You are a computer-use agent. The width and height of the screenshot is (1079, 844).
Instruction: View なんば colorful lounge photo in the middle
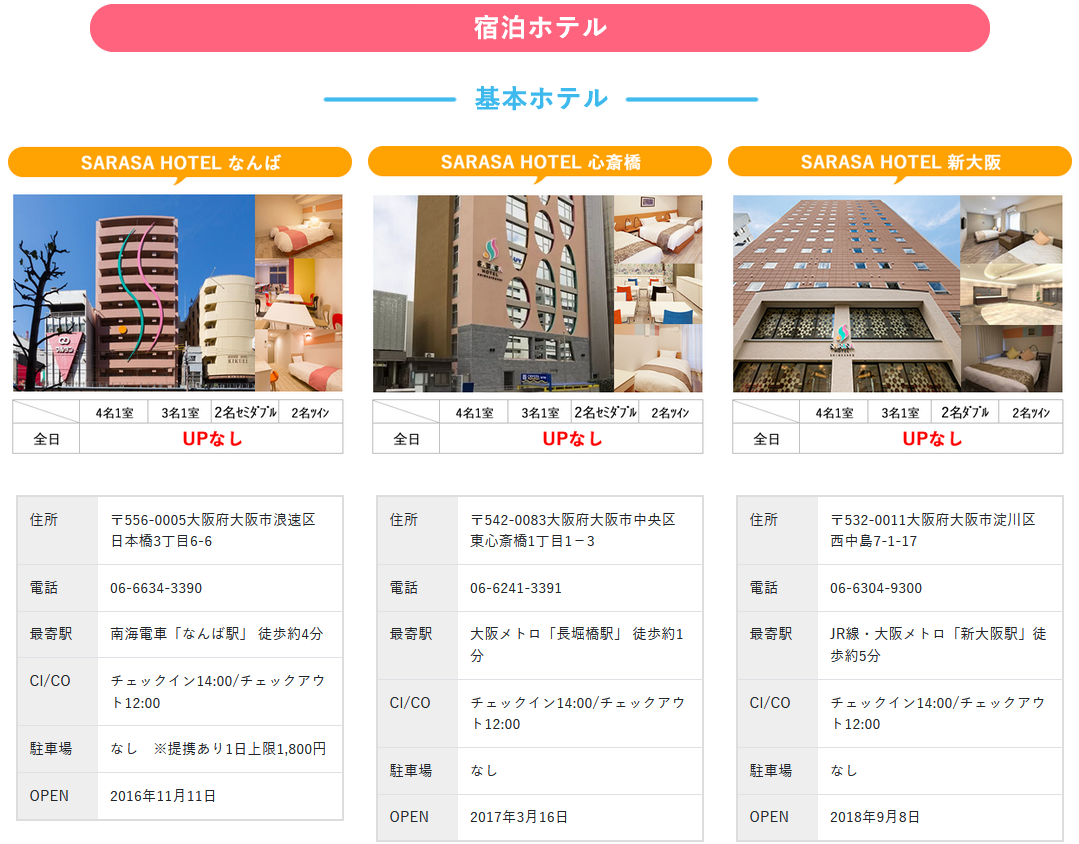tap(299, 293)
